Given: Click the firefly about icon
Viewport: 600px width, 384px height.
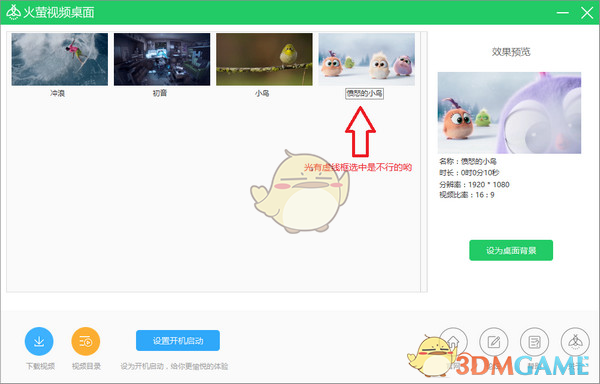Looking at the screenshot, I should [575, 342].
